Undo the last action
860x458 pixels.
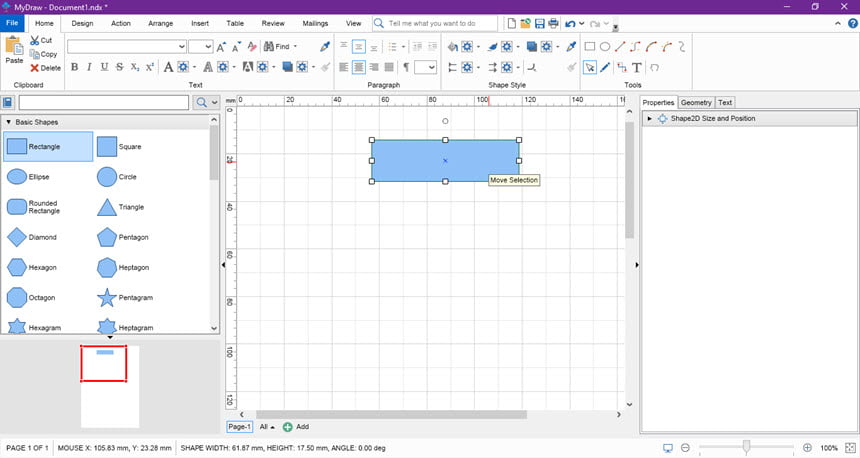[x=570, y=24]
